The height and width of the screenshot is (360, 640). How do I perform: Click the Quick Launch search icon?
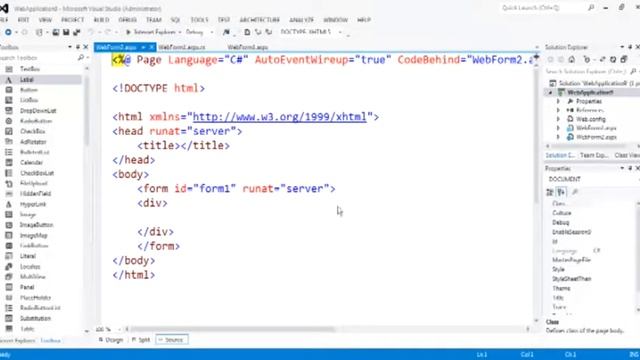click(x=591, y=8)
